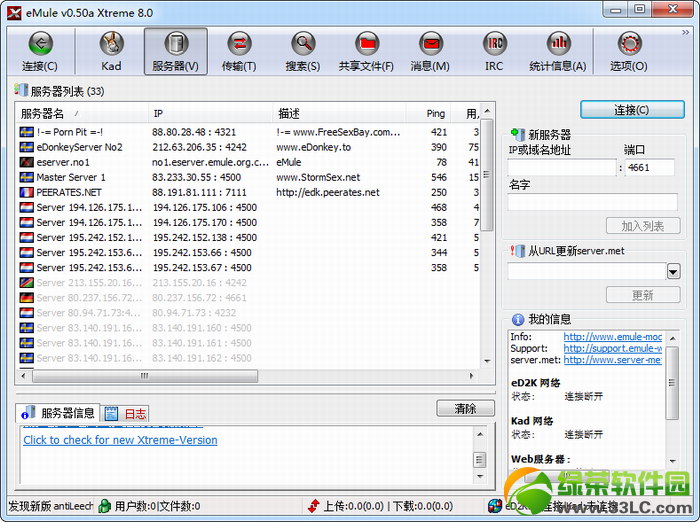
Task: Open the Statistics (统计信息) toolbar icon
Action: coord(558,43)
